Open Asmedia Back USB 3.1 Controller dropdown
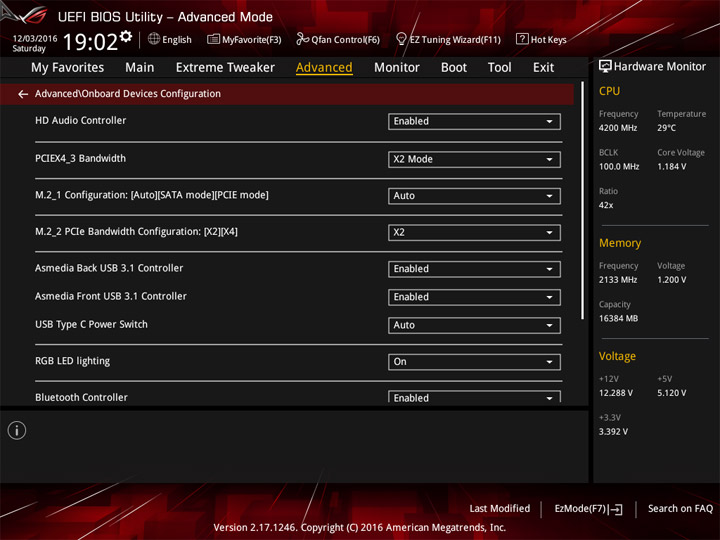This screenshot has width=720, height=540. tap(474, 269)
